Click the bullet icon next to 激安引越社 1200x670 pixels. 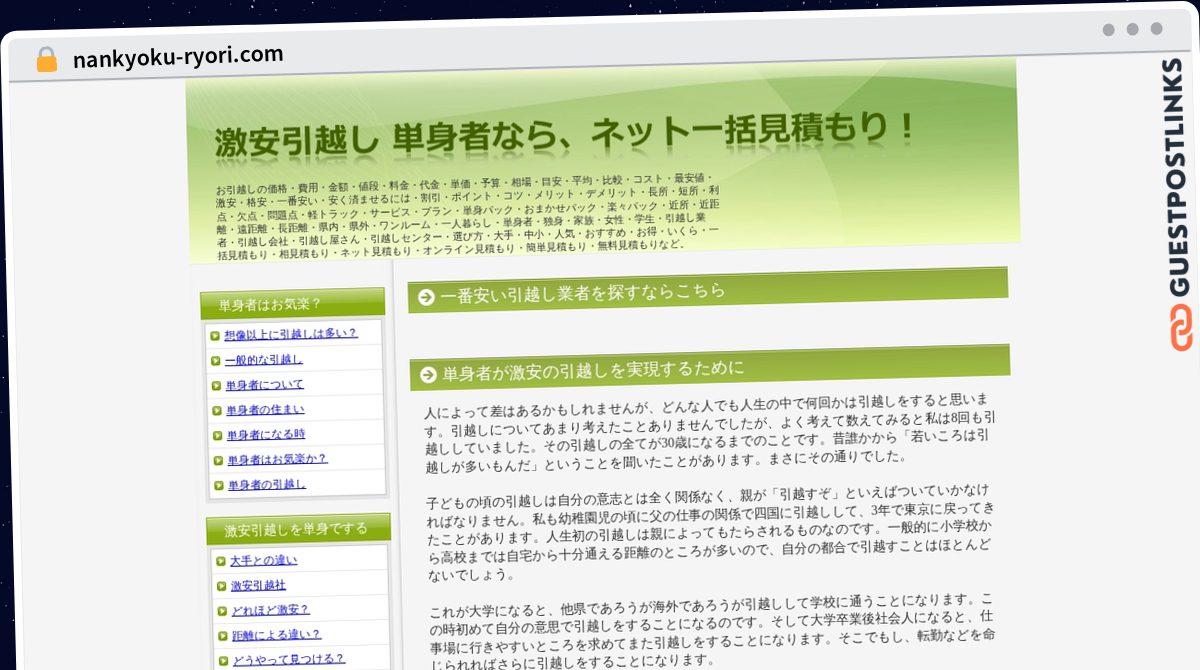[221, 585]
